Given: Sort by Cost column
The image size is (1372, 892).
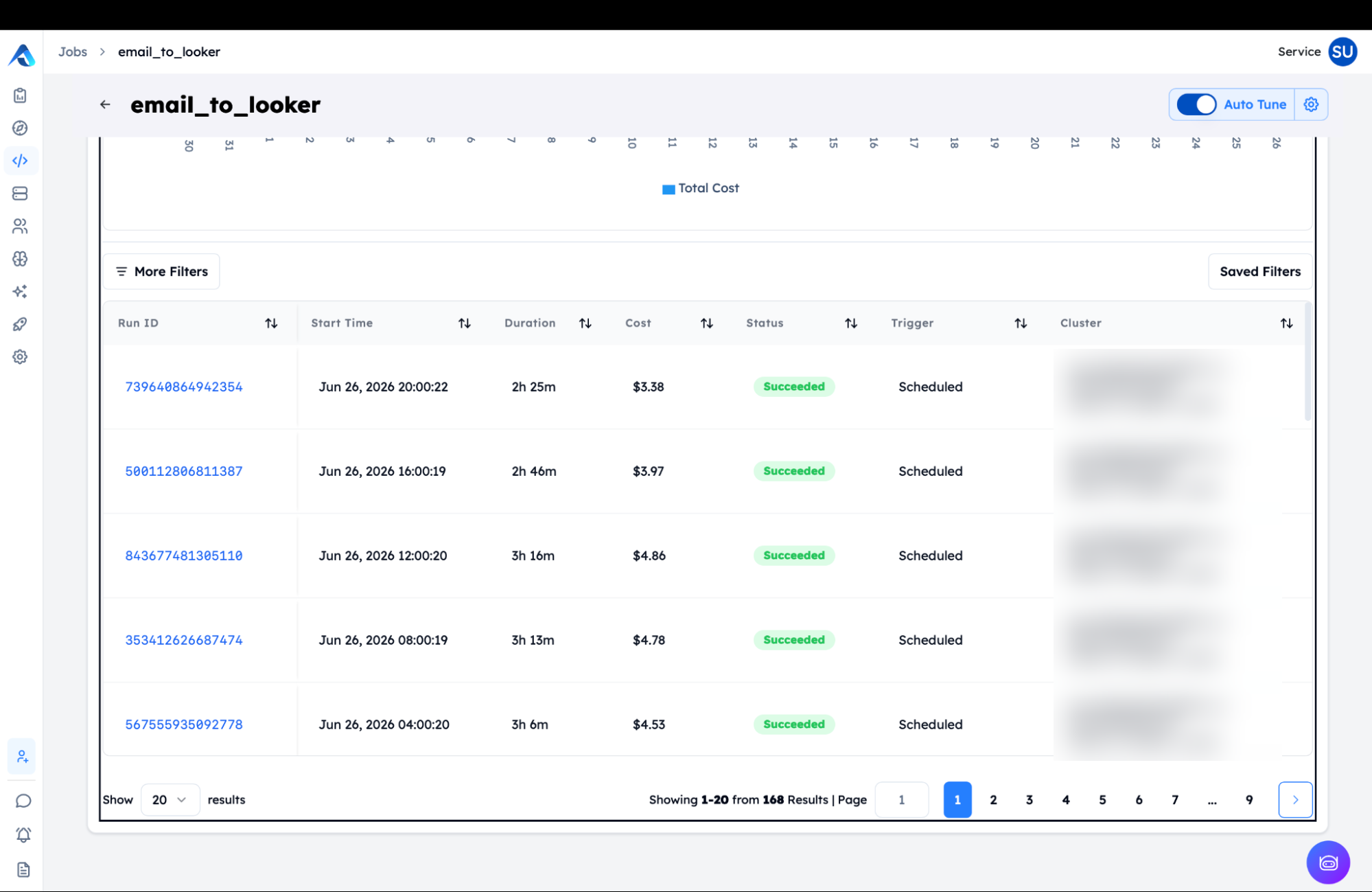Looking at the screenshot, I should [706, 323].
